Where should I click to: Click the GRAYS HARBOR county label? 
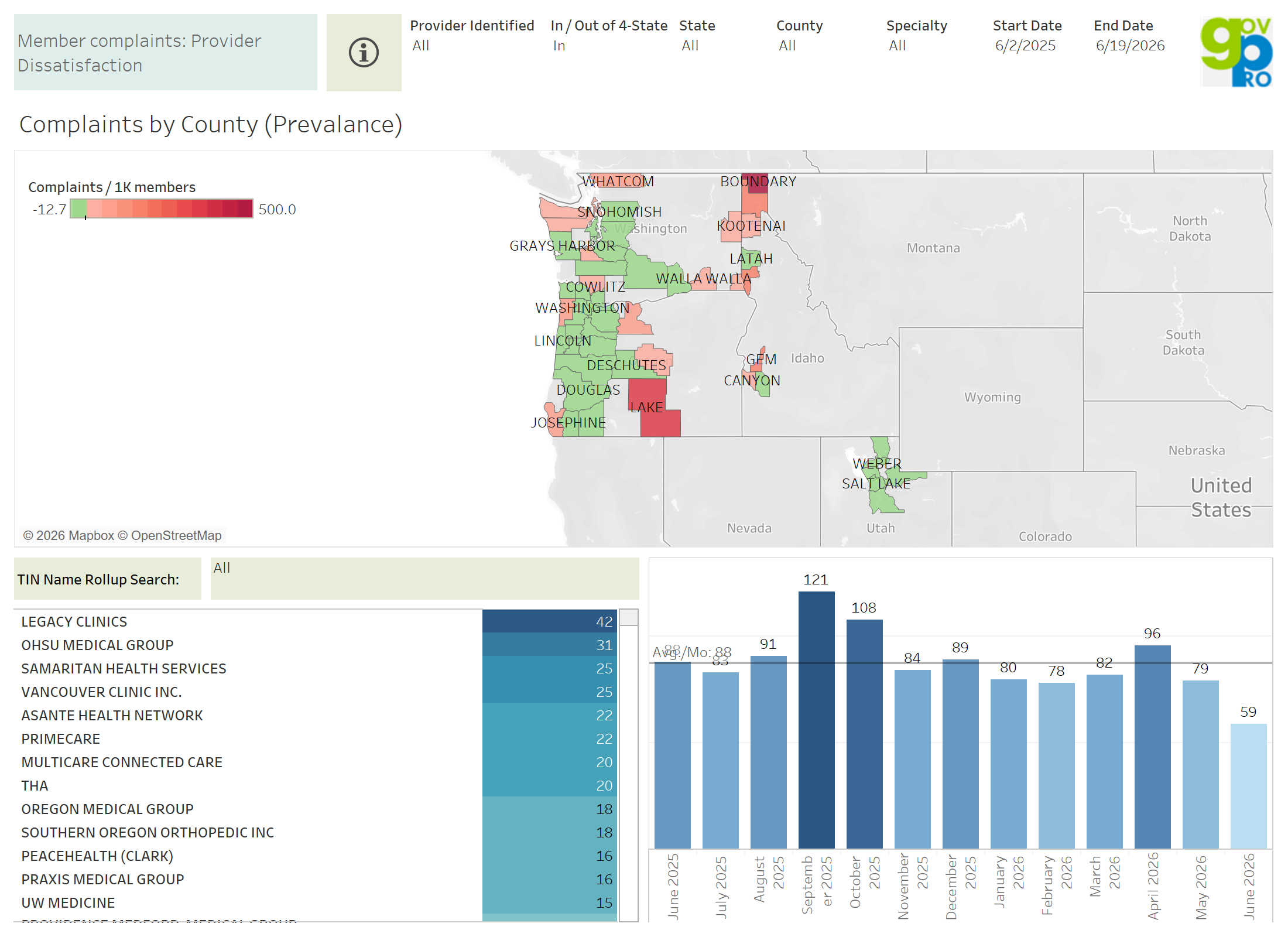[562, 246]
